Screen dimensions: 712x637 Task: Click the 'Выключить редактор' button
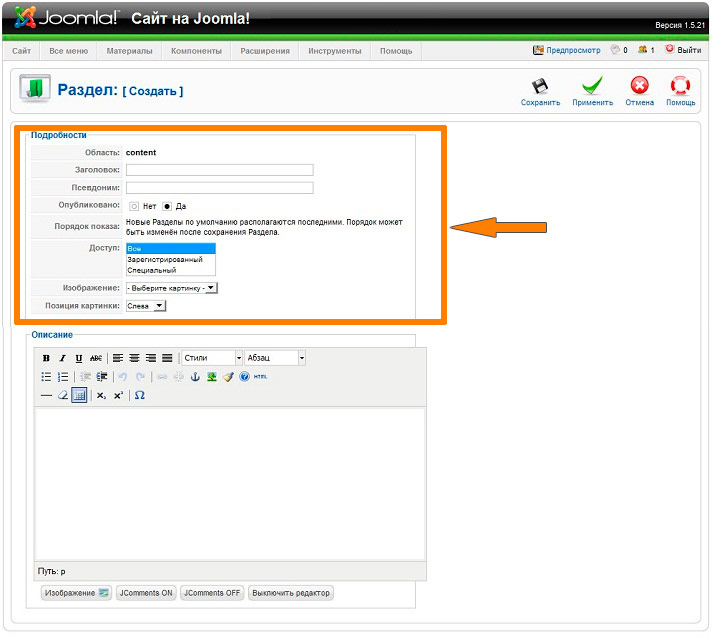[x=291, y=593]
